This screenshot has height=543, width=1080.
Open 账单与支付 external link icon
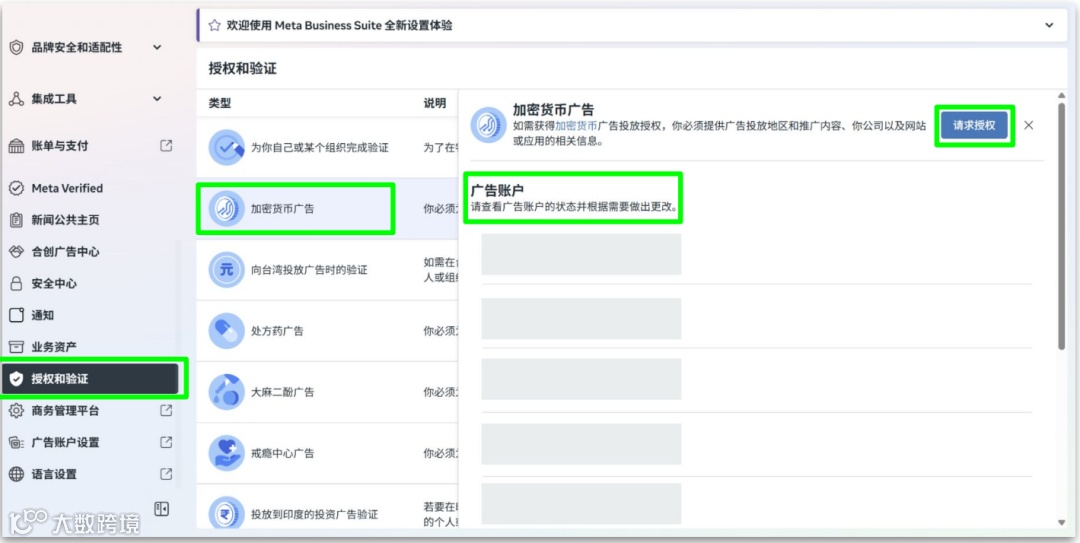[166, 145]
